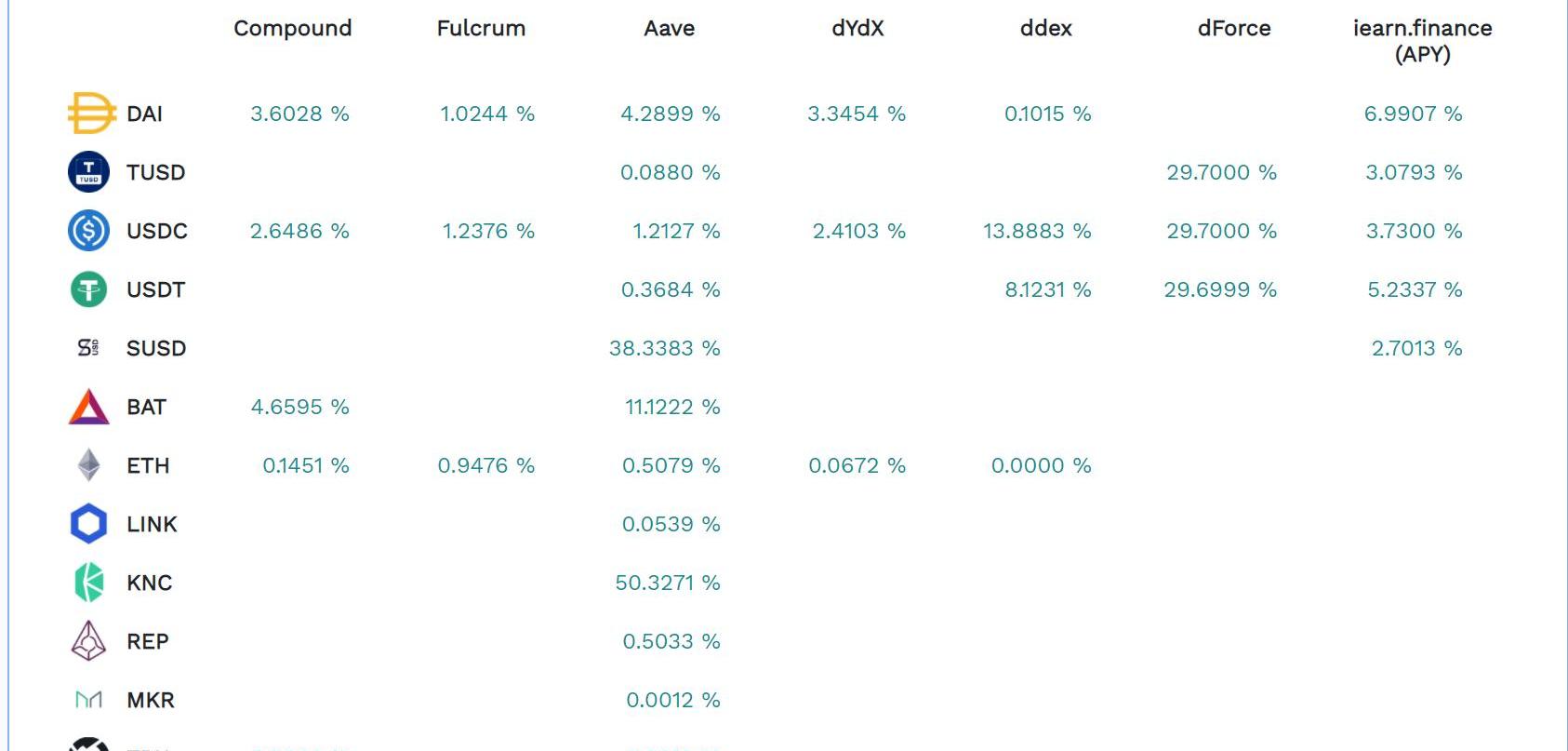Click the SUSD token icon

88,348
